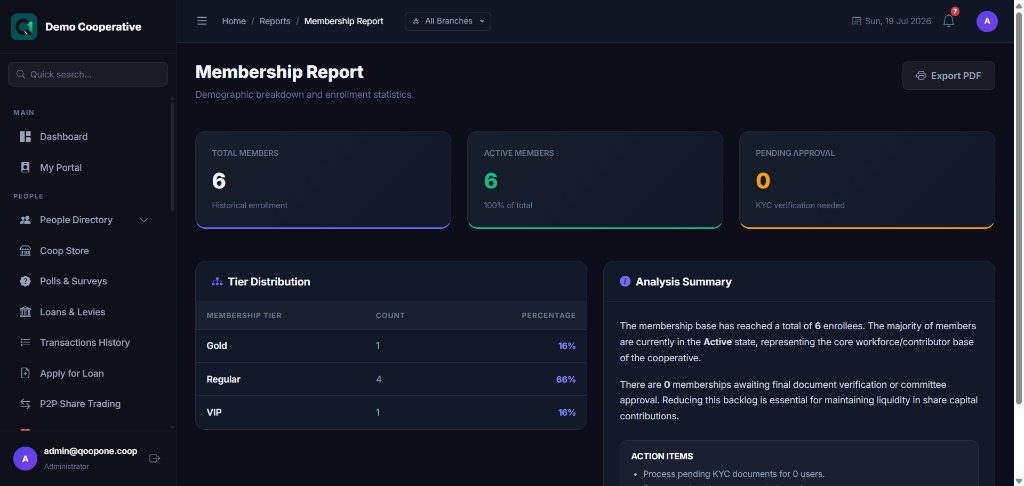This screenshot has width=1024, height=486.
Task: Click the P2P Share Trading arrows icon
Action: 25,404
